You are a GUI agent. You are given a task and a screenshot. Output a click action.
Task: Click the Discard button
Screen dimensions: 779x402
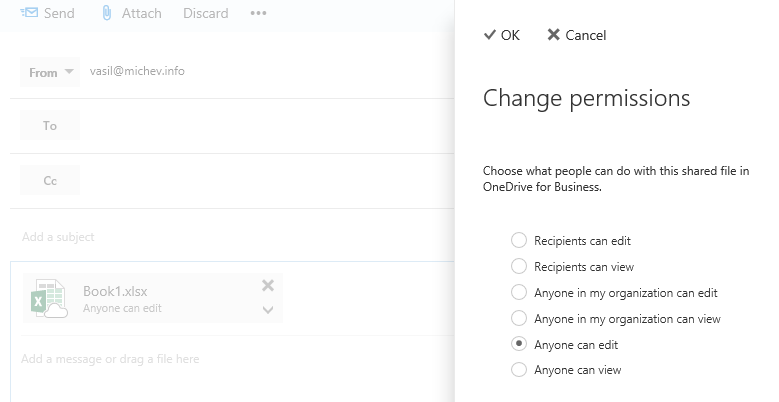[205, 13]
